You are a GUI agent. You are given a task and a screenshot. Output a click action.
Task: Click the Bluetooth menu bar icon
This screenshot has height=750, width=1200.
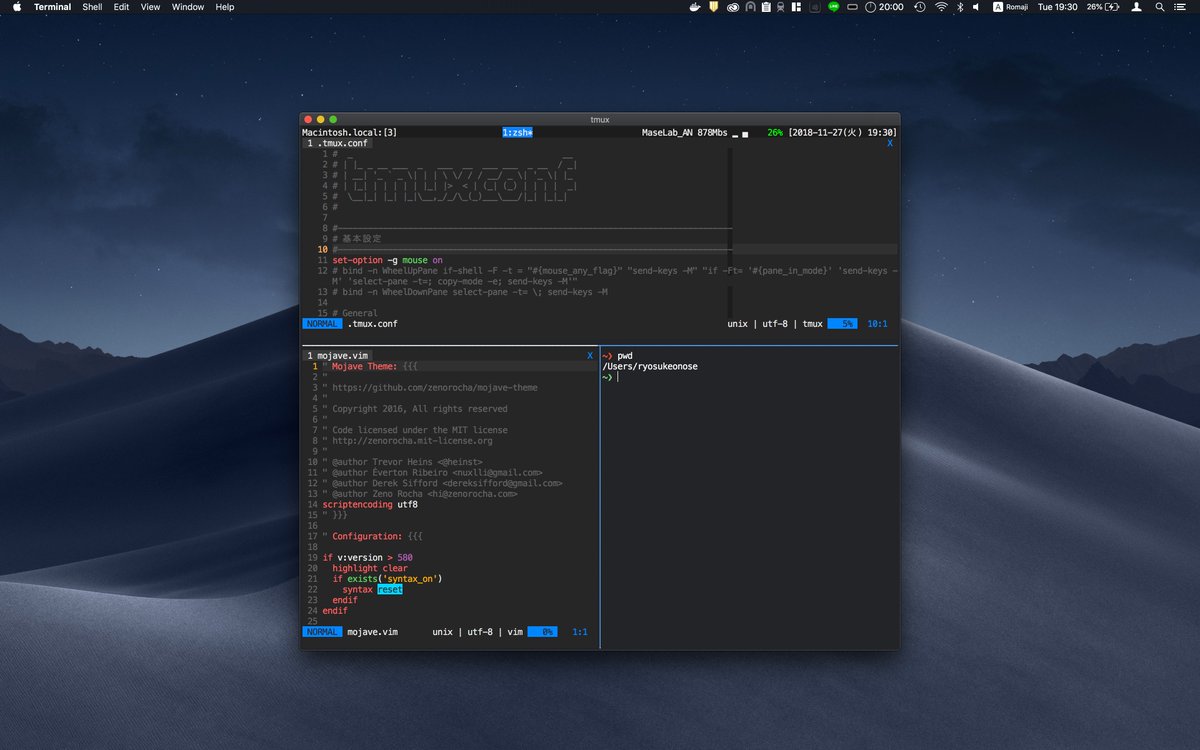point(960,7)
